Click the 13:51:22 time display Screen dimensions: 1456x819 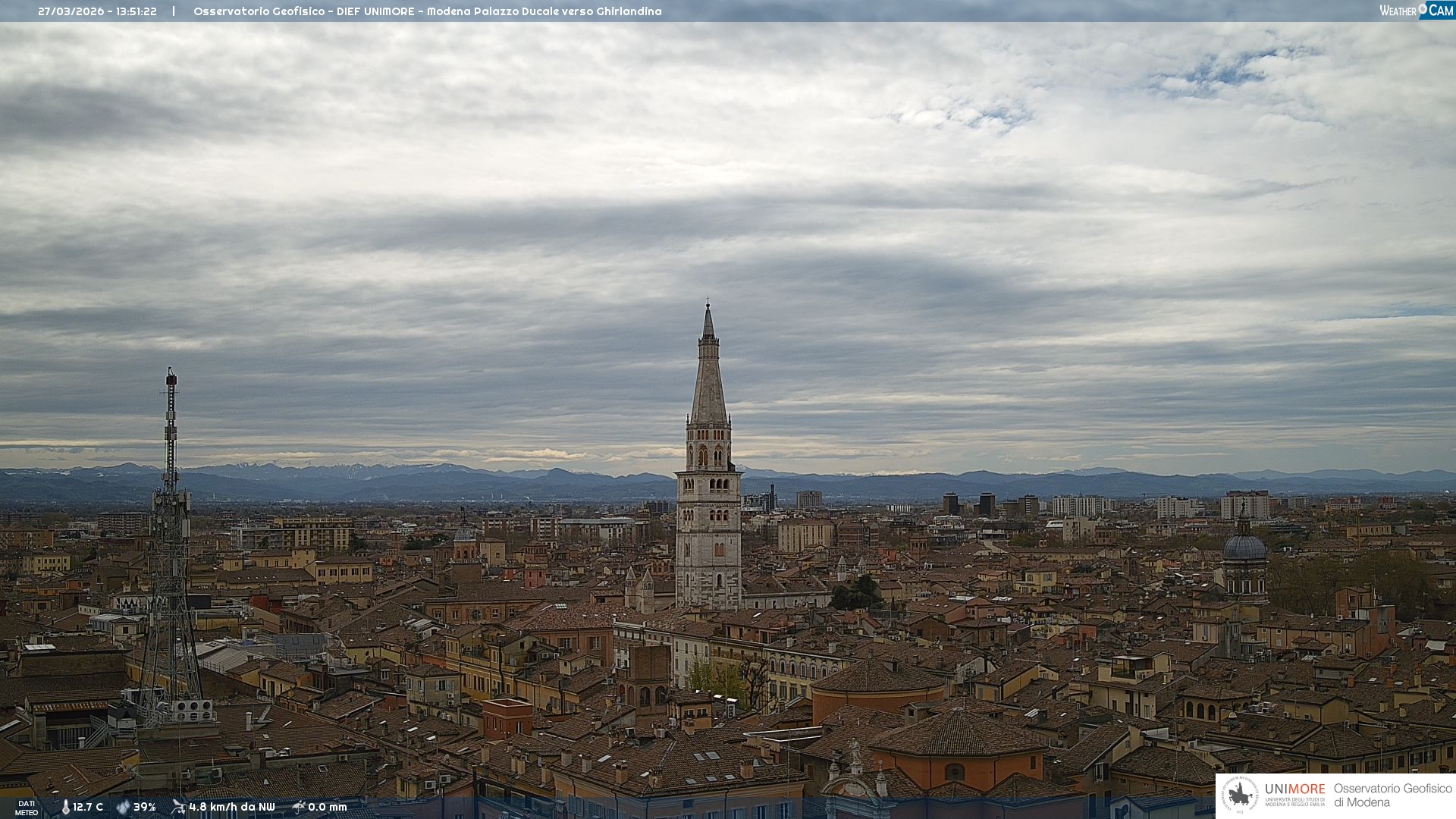click(136, 11)
